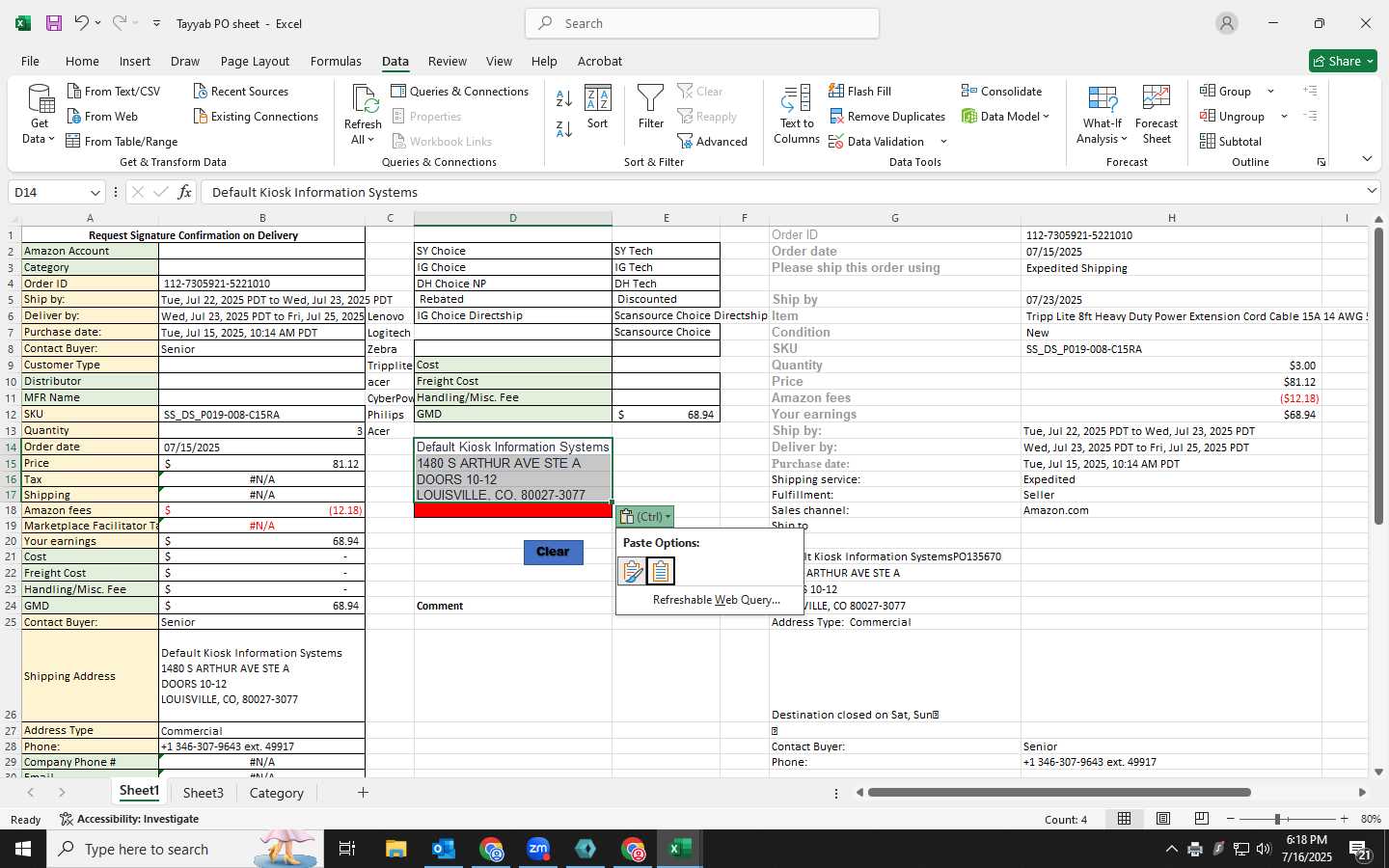
Task: Open What-If Analysis menu
Action: point(1103,115)
